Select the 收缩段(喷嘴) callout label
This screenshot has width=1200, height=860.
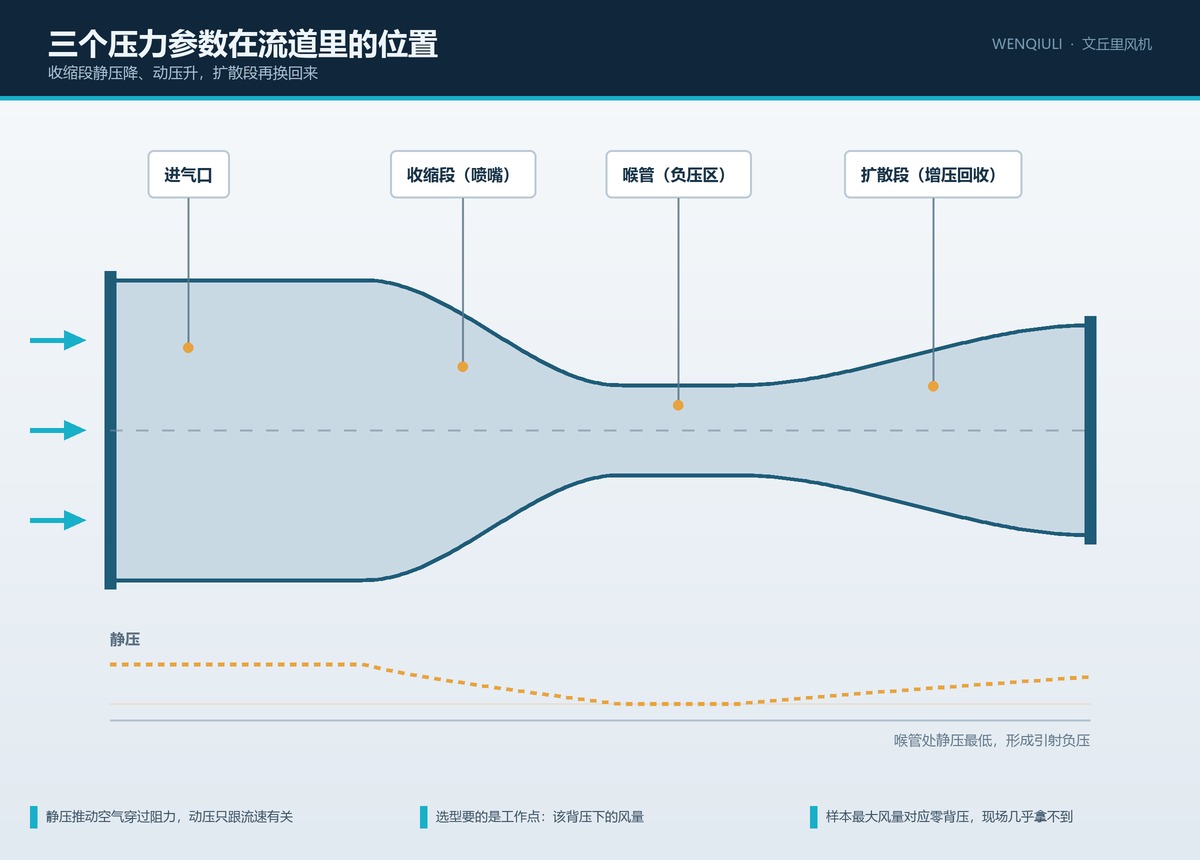click(x=463, y=174)
